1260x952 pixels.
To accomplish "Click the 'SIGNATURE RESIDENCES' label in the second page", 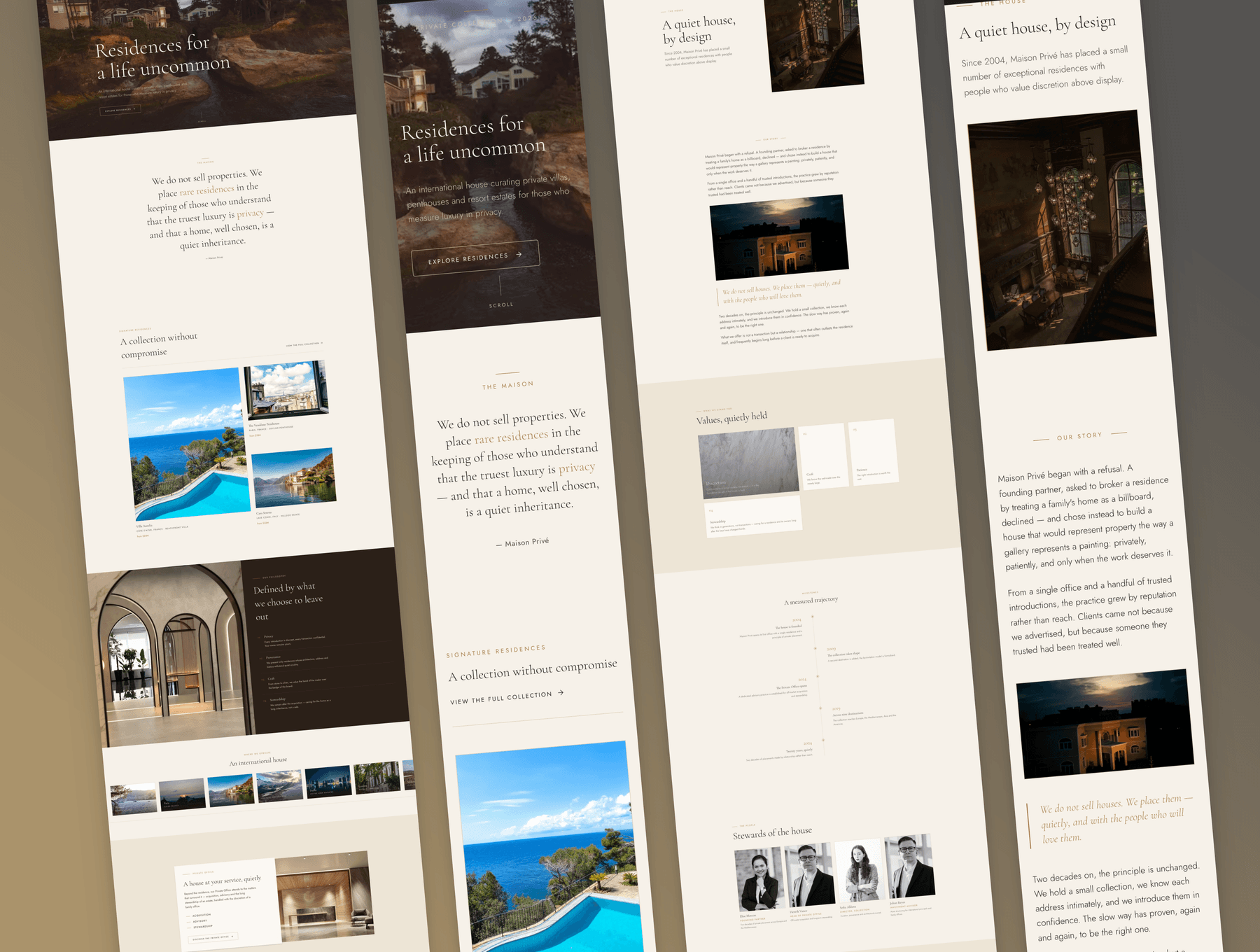I will [496, 651].
